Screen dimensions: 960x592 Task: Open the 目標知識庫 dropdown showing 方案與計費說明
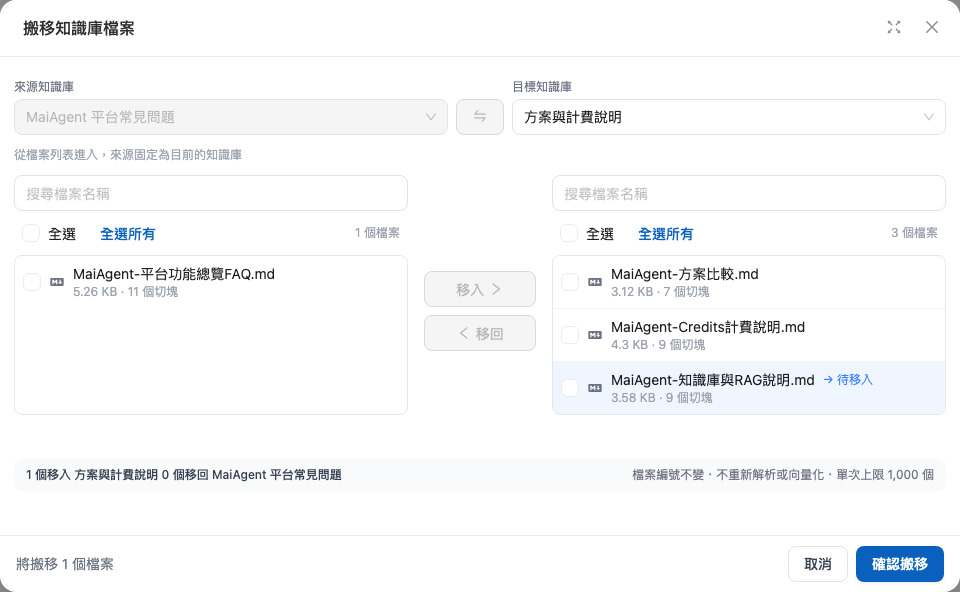pos(729,117)
